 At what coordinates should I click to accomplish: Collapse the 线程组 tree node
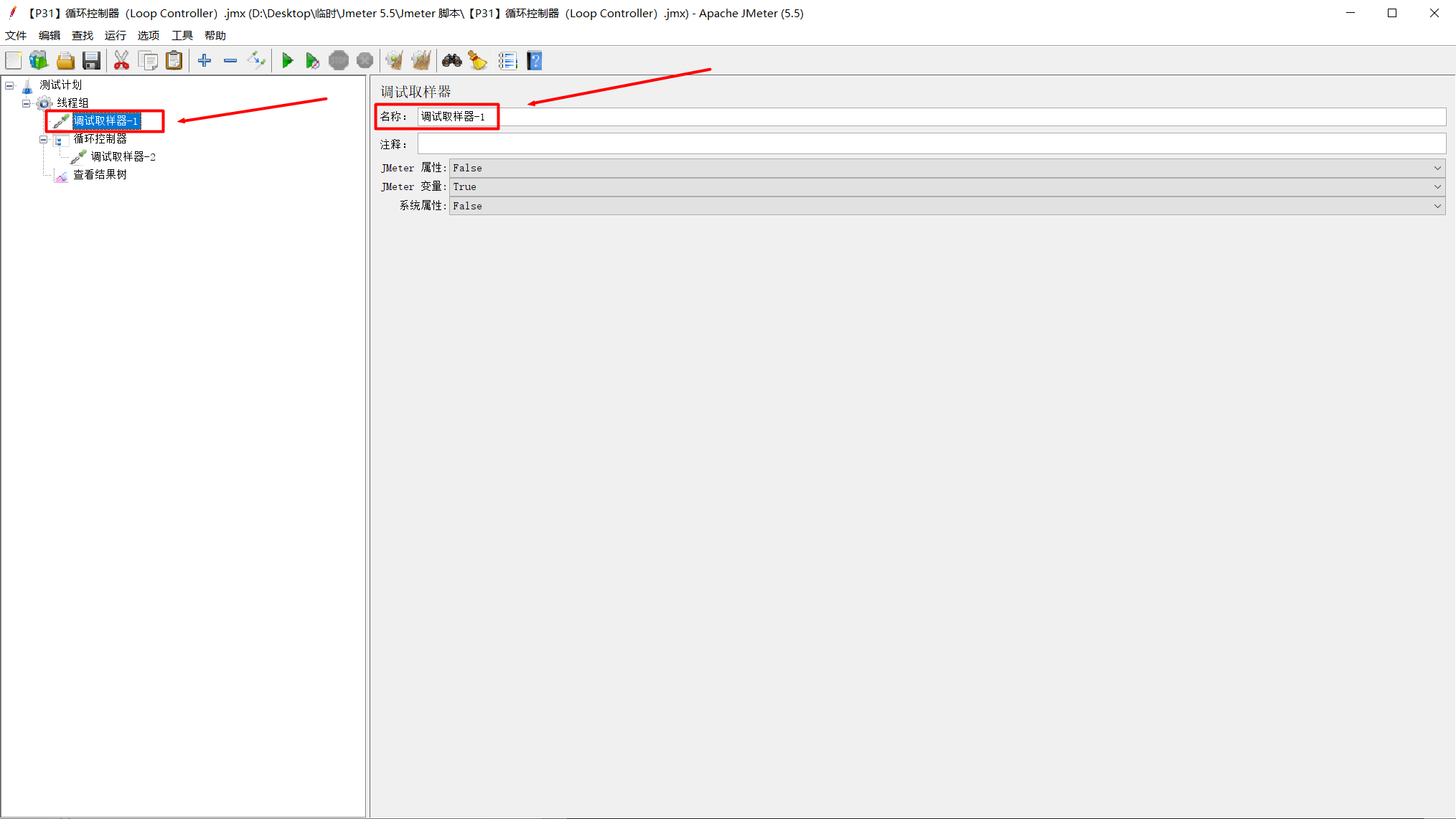(x=27, y=103)
